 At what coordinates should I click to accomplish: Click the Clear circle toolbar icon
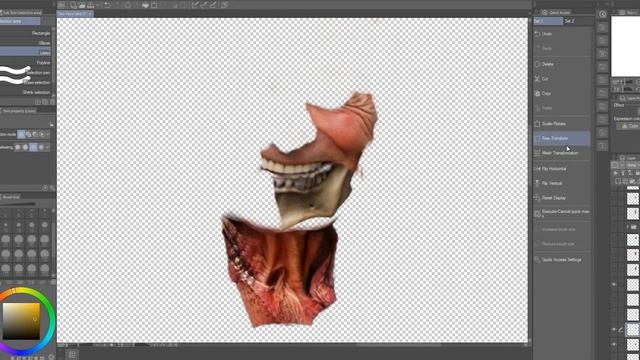(x=128, y=5)
